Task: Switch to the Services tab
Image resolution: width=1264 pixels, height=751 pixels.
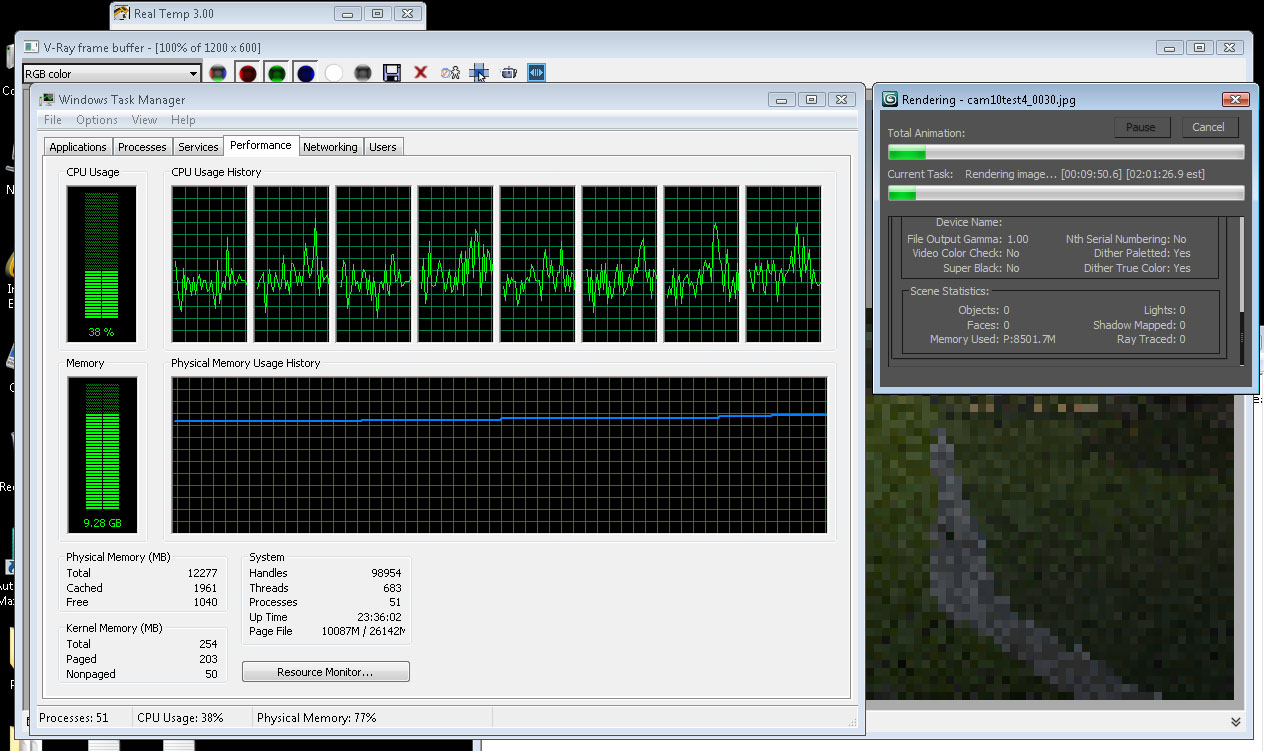Action: pyautogui.click(x=198, y=147)
